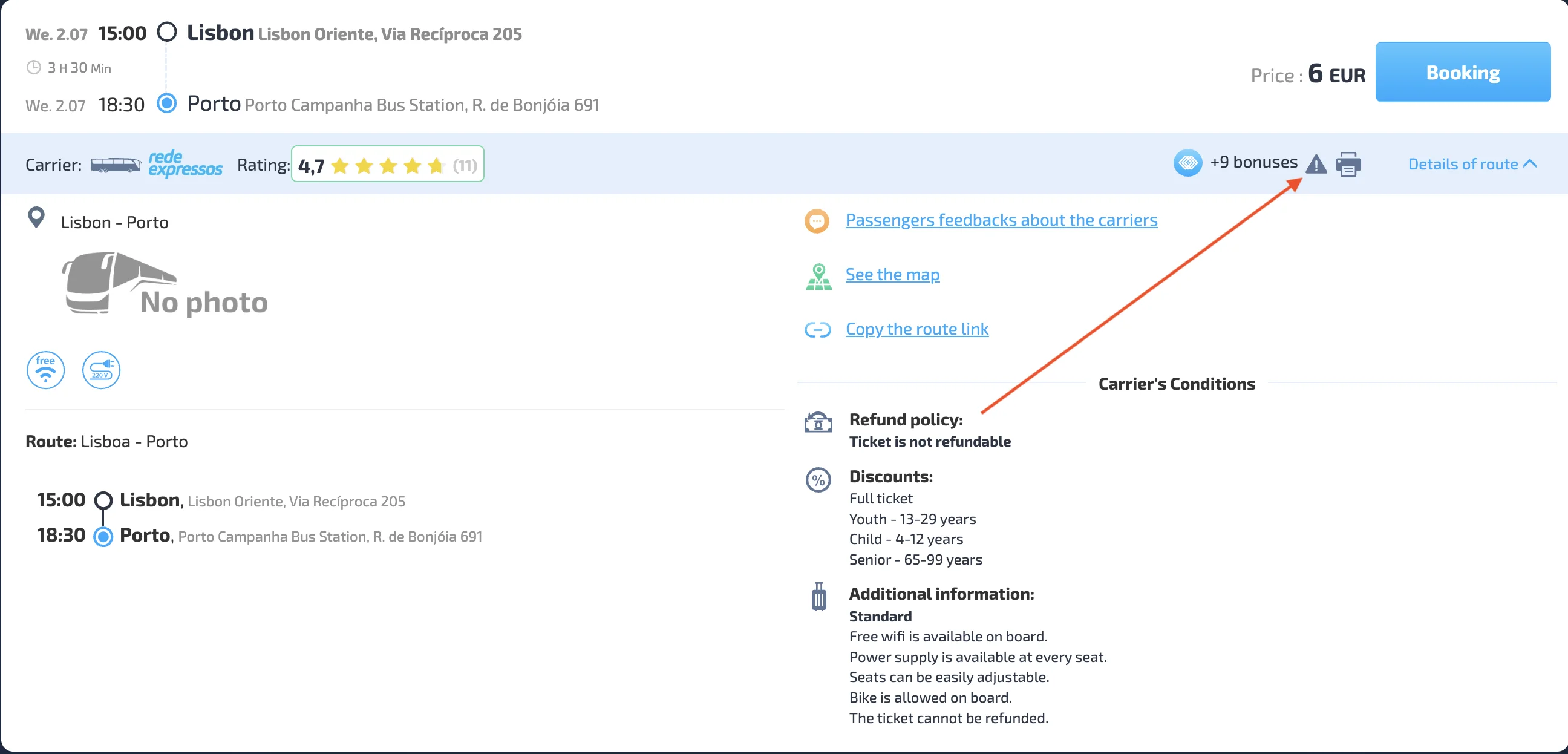Click the Lisbon - Porto location pin icon

pyautogui.click(x=36, y=217)
